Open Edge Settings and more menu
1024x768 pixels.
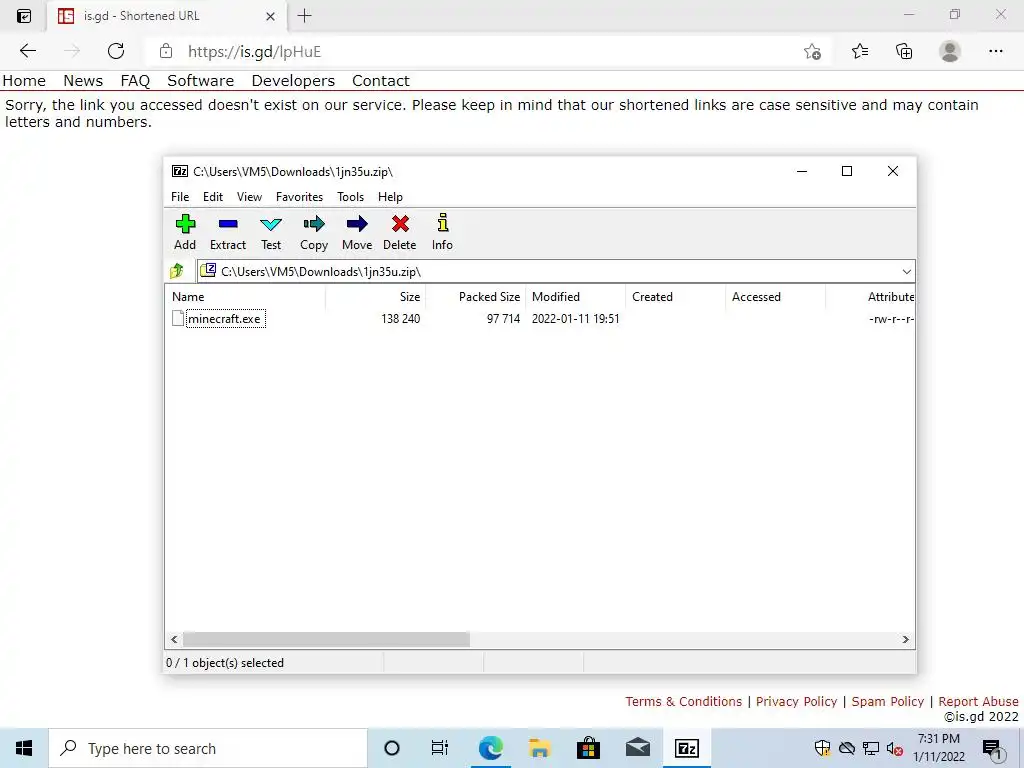tap(995, 51)
